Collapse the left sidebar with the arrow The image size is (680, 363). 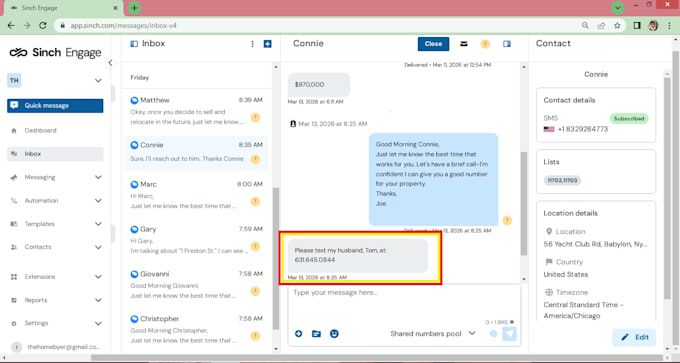[110, 63]
